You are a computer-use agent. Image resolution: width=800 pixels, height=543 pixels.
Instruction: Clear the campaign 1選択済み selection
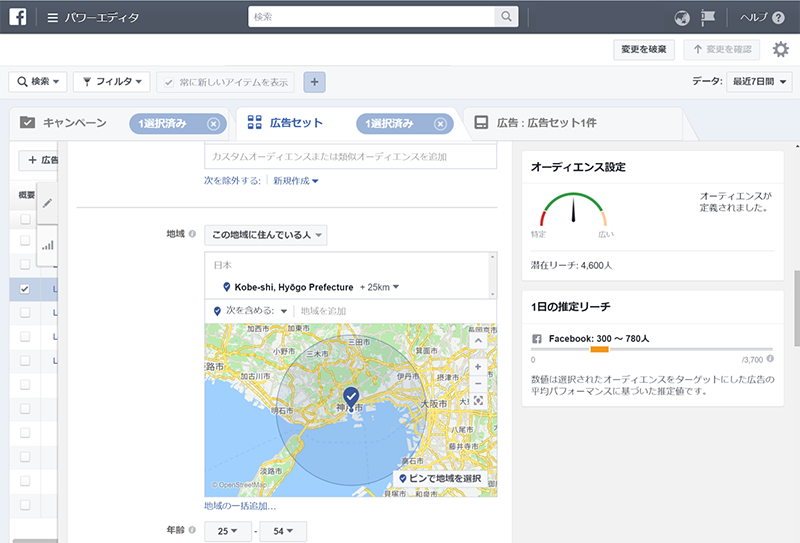click(213, 124)
